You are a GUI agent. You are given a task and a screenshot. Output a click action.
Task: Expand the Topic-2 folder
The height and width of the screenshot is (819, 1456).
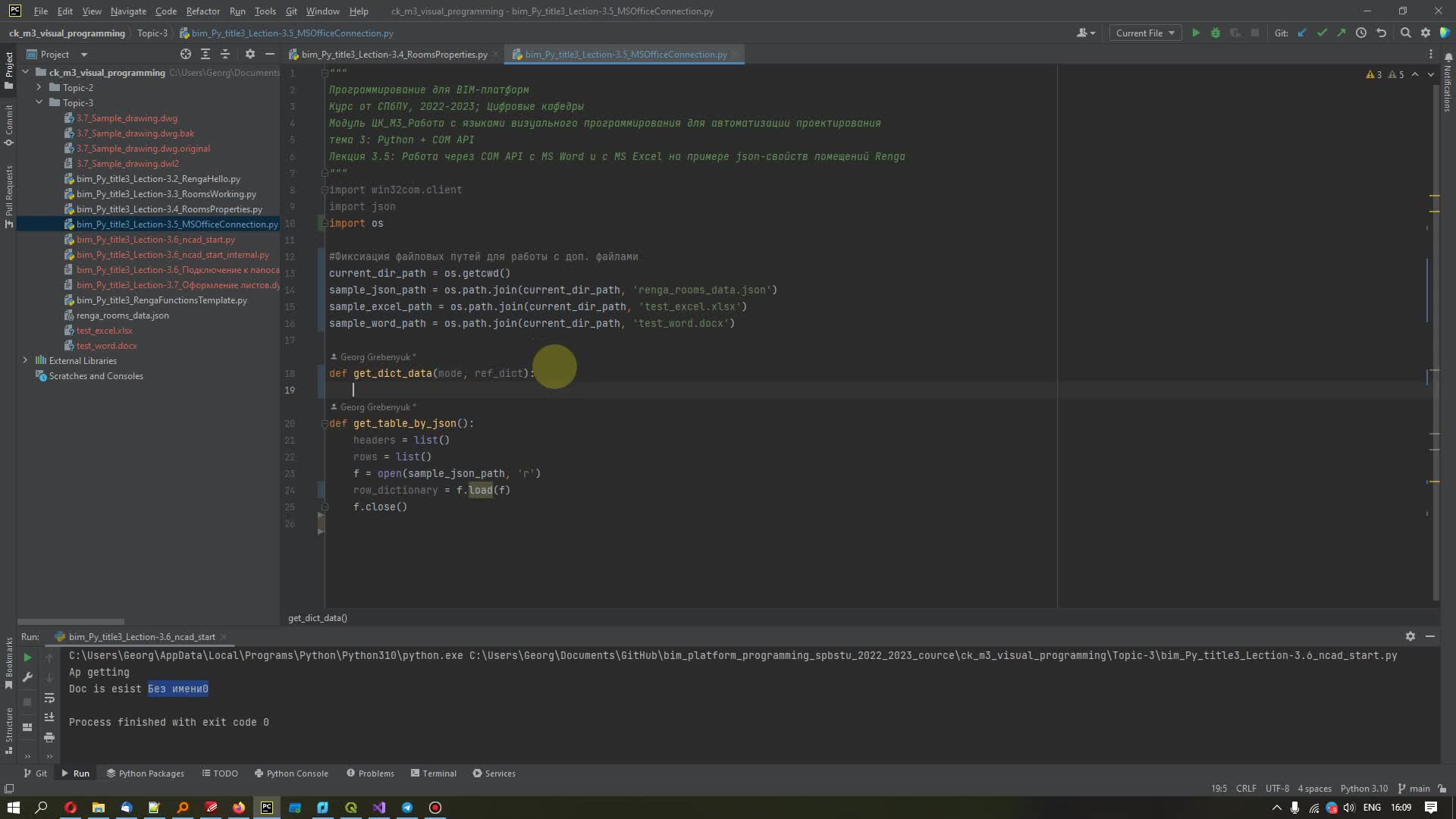(x=39, y=87)
